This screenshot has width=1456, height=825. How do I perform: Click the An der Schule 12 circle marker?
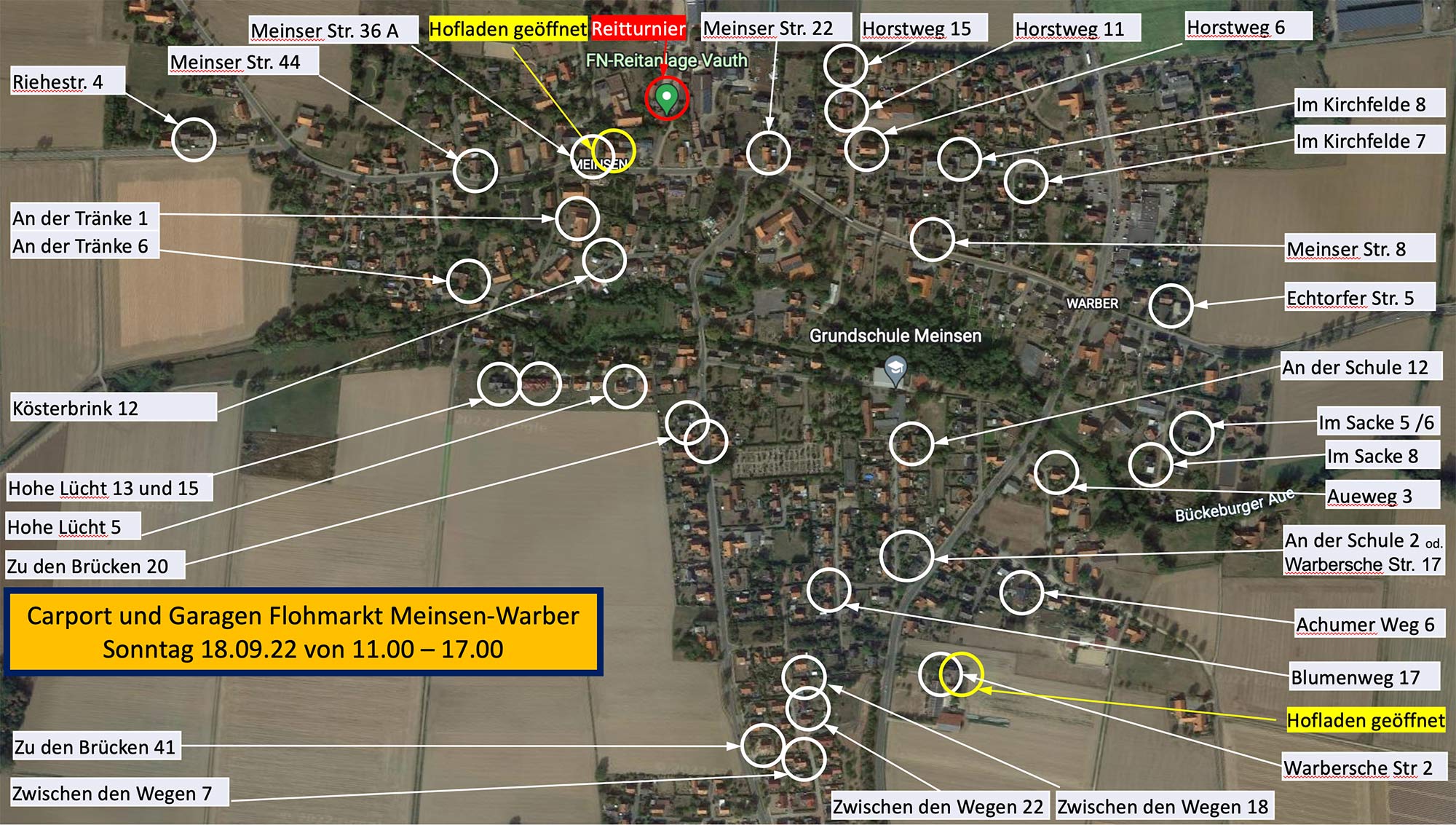pos(911,443)
